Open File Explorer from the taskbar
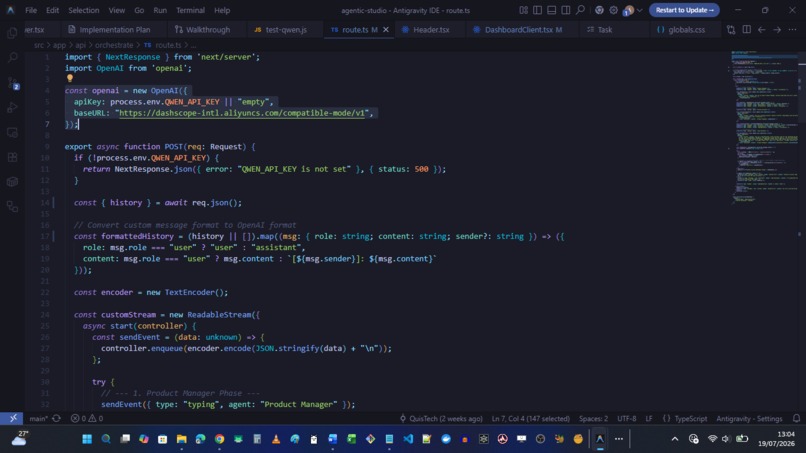806x453 pixels. click(x=181, y=439)
